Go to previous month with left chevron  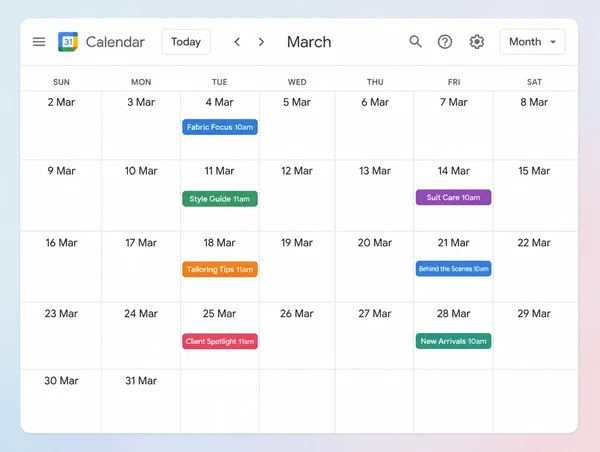[x=237, y=42]
